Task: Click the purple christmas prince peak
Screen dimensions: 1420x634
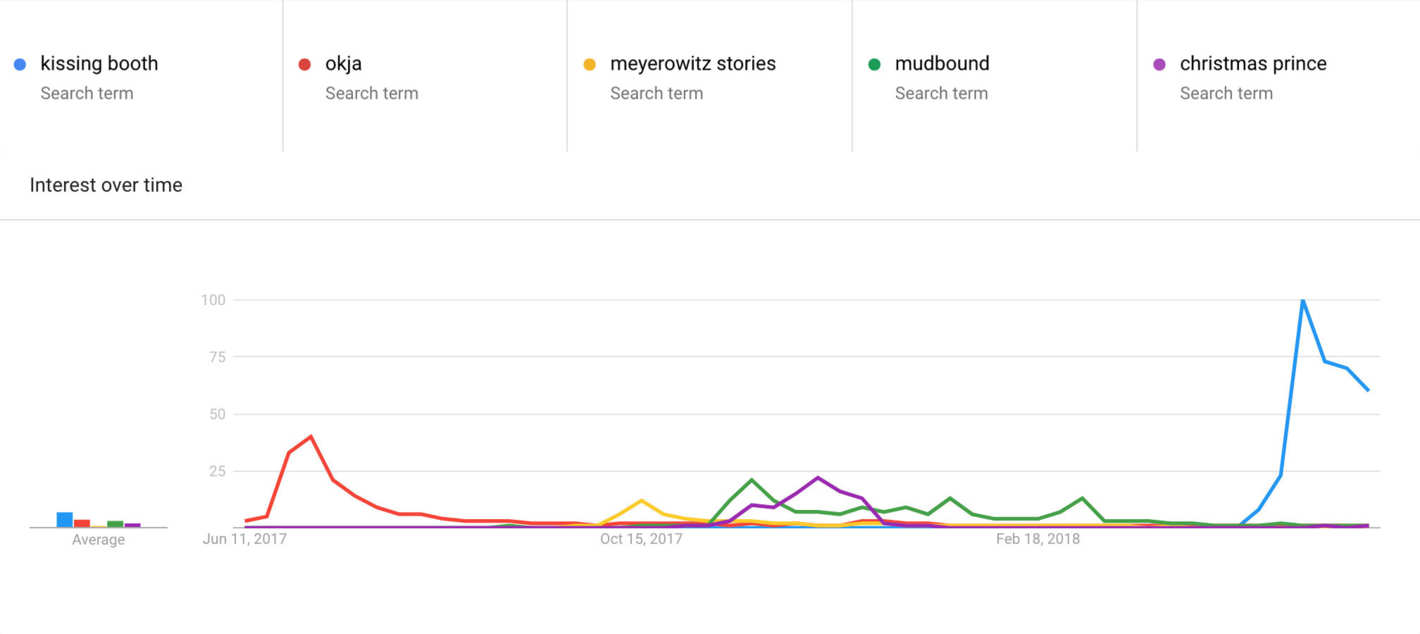Action: click(818, 478)
